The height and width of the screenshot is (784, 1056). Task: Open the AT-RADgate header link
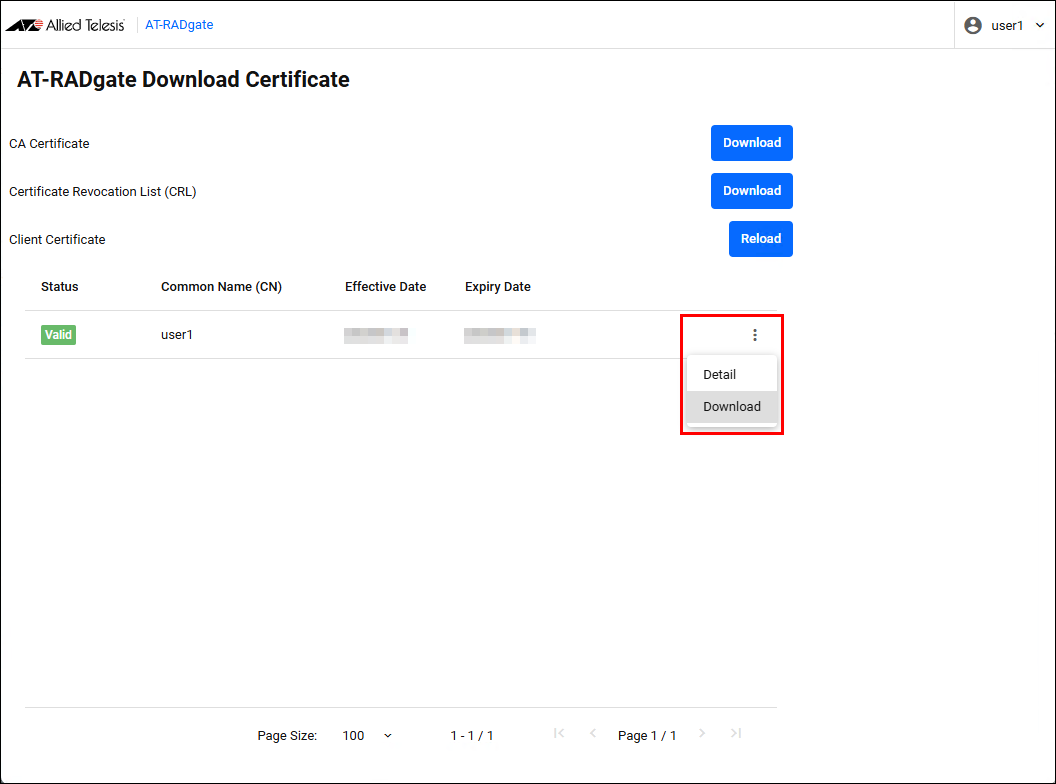pyautogui.click(x=179, y=25)
